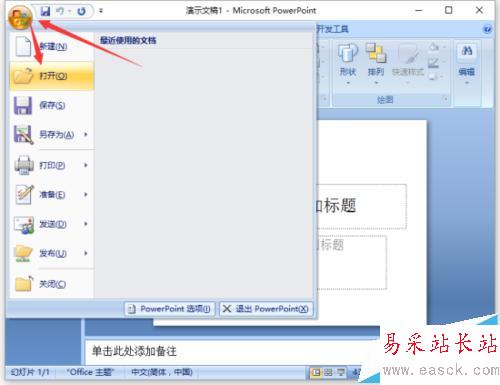Click the open folder icon
This screenshot has height=385, width=500.
[23, 76]
